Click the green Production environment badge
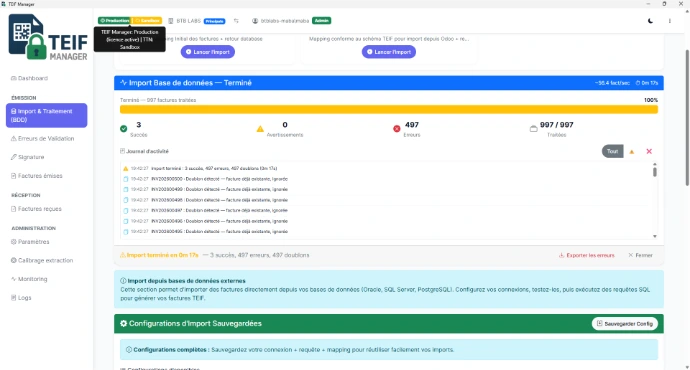The image size is (690, 370). pyautogui.click(x=114, y=21)
